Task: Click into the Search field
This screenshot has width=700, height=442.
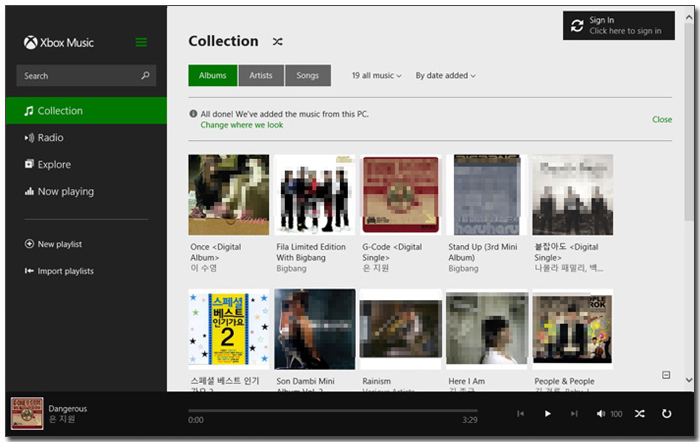Action: (x=86, y=75)
